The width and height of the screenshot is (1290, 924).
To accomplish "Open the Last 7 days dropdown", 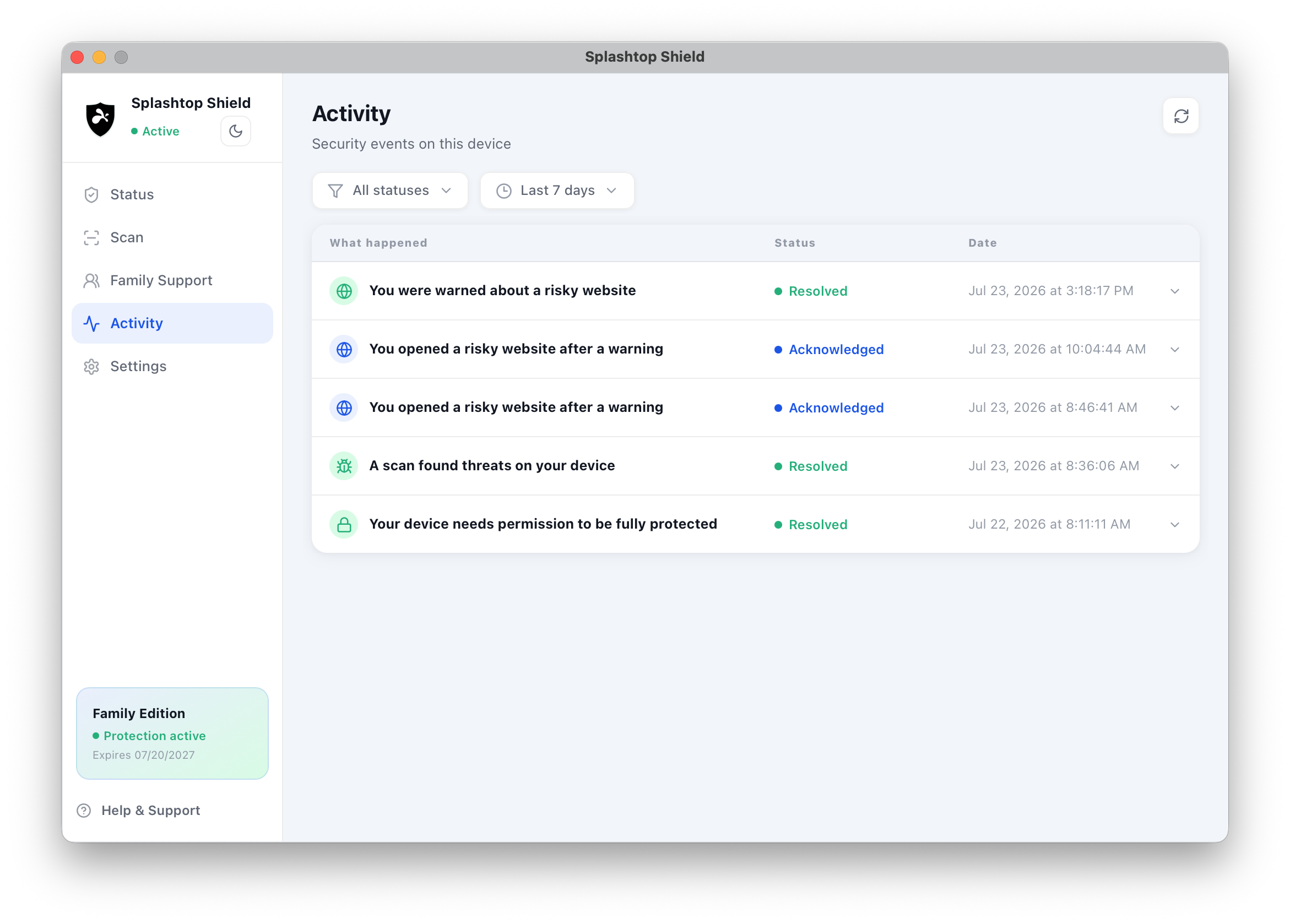I will [x=557, y=191].
